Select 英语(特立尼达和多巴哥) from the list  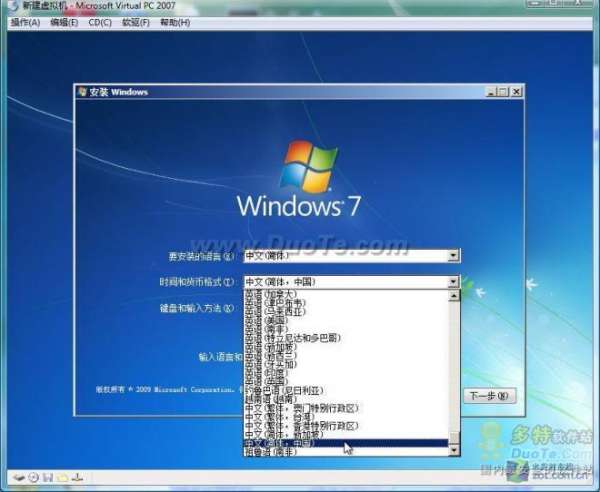point(346,338)
